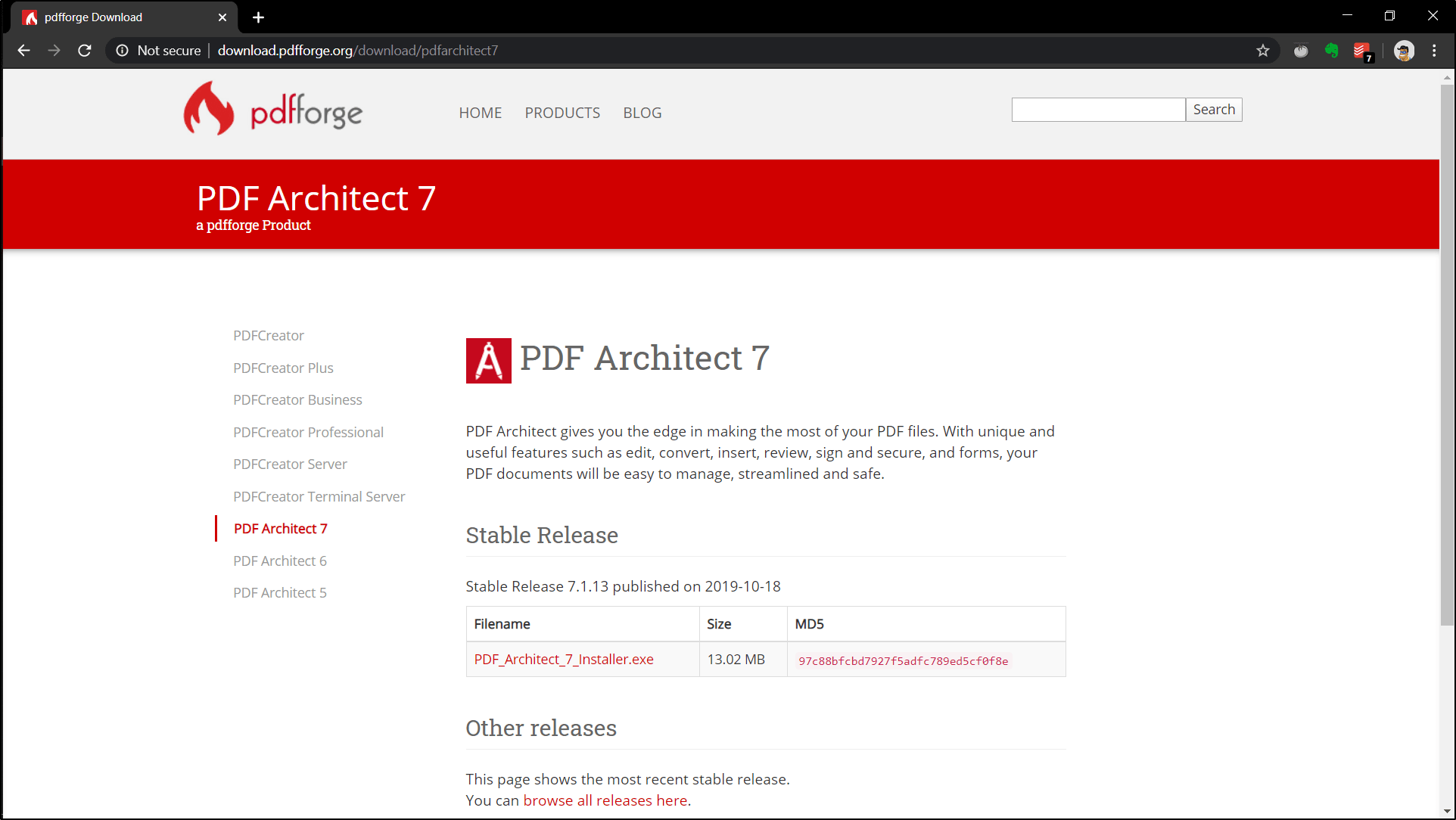Open the BLOG menu item
The width and height of the screenshot is (1456, 820).
[642, 113]
